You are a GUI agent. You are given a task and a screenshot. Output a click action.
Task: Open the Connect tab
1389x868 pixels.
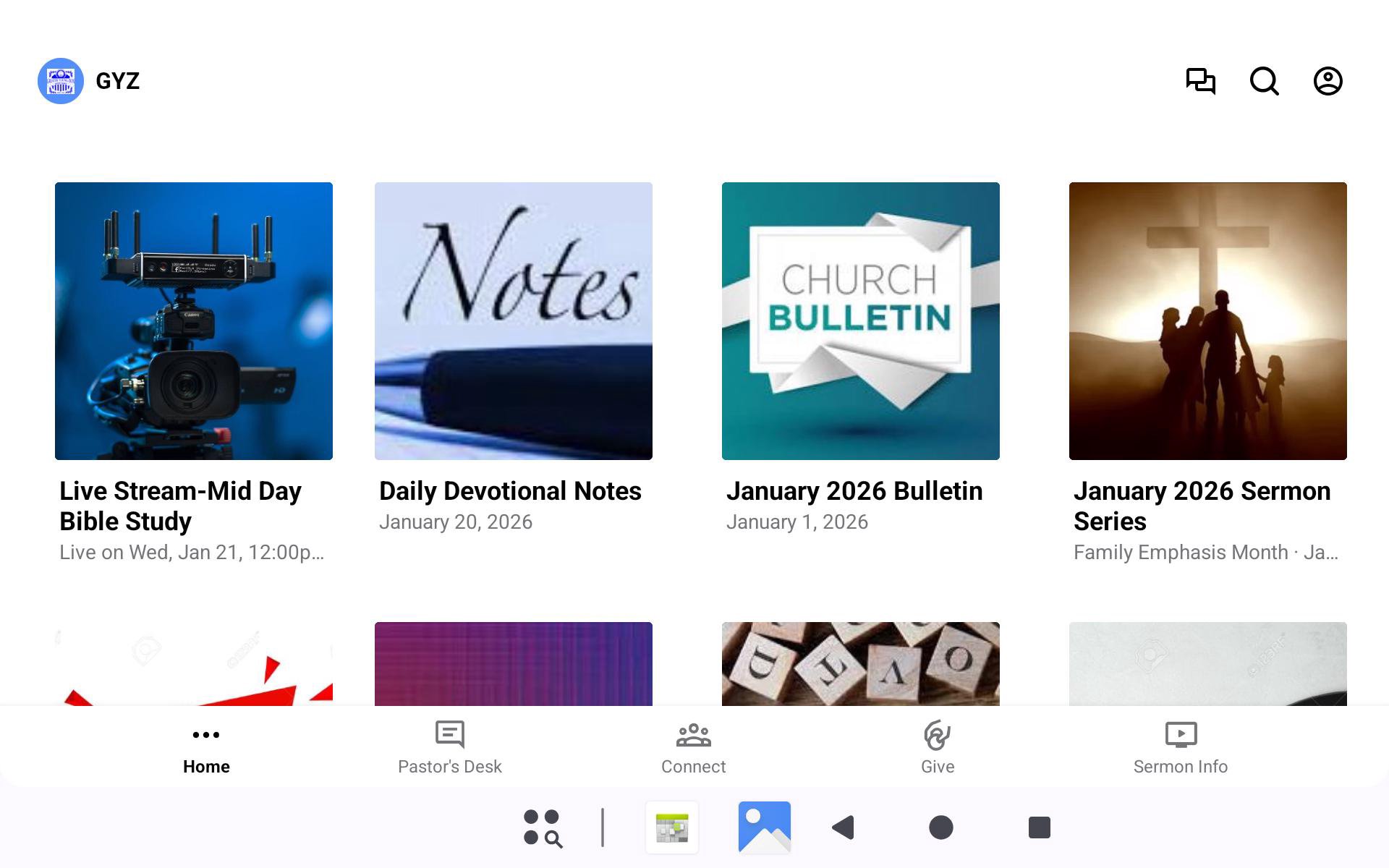pyautogui.click(x=693, y=747)
